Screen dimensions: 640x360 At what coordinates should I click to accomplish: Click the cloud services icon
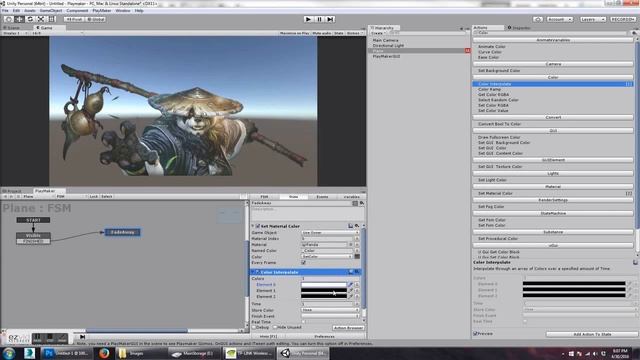tap(538, 19)
